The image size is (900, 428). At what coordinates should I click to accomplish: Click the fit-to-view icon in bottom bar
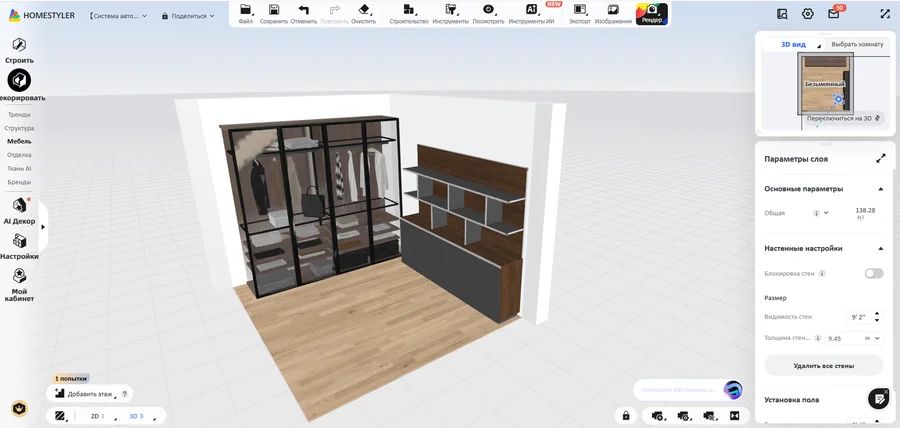(734, 415)
